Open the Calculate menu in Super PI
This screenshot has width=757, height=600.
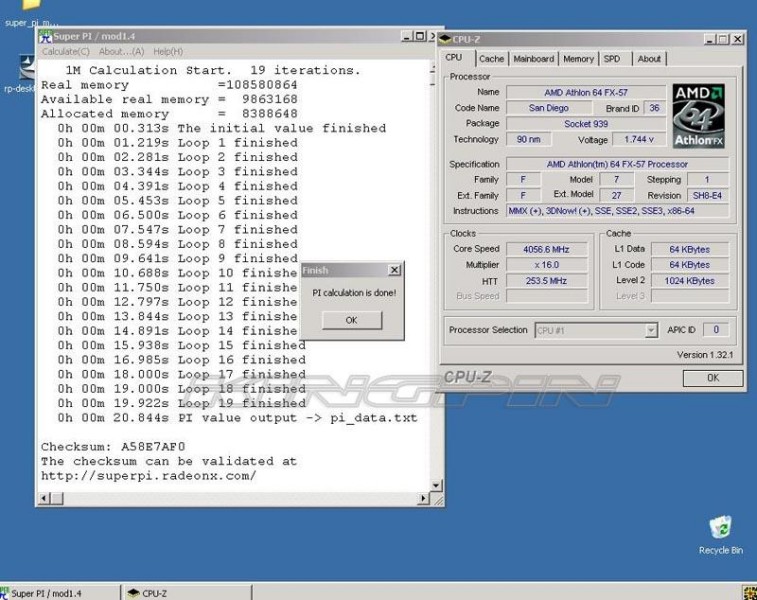point(66,52)
